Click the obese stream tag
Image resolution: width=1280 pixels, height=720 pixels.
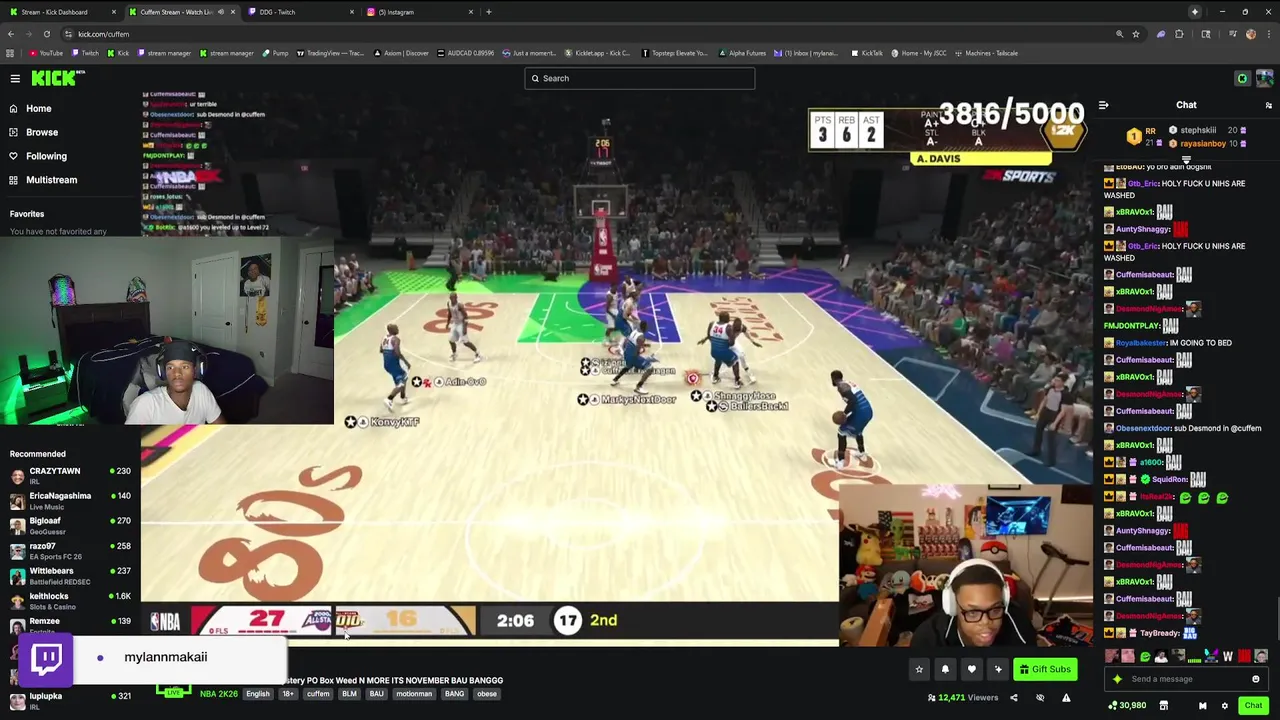point(487,694)
